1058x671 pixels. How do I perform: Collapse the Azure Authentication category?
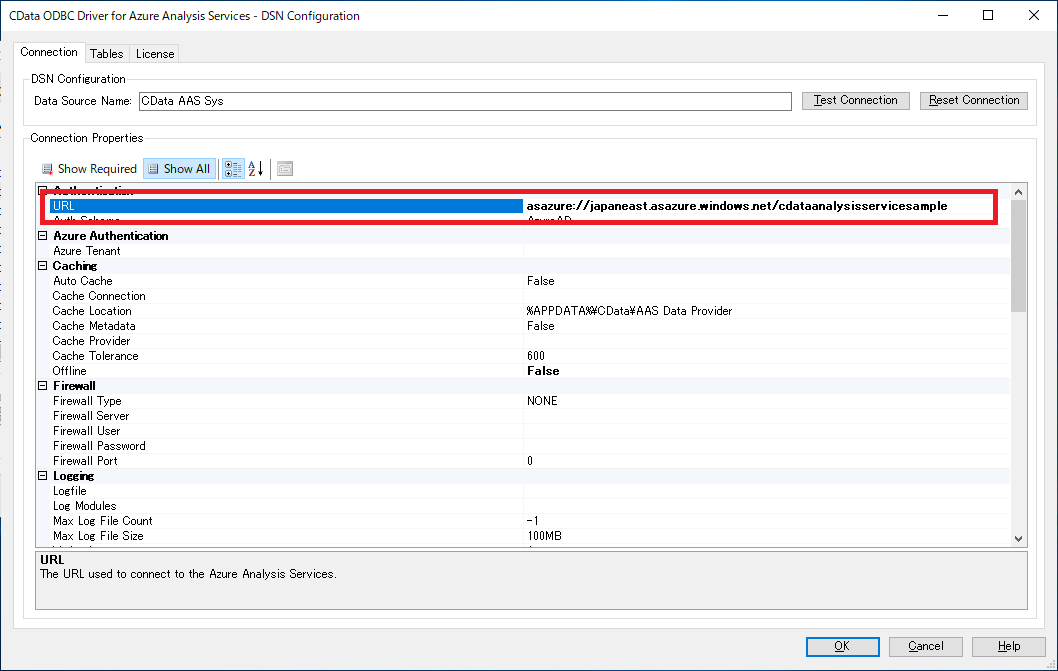43,236
